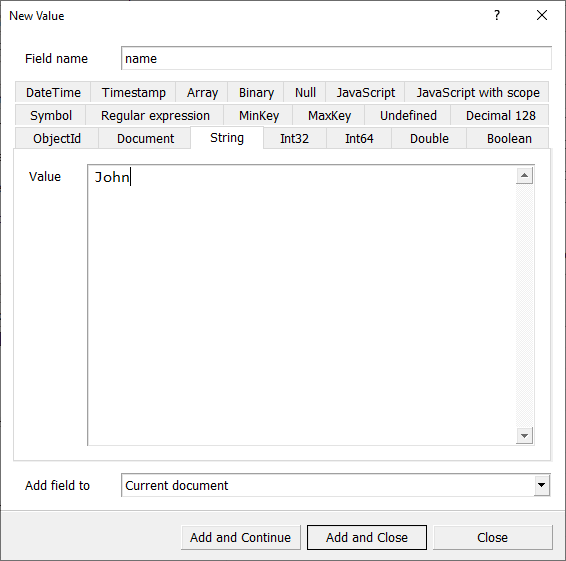The width and height of the screenshot is (566, 561).
Task: Click the Value scrollbar up arrow
Action: (524, 175)
